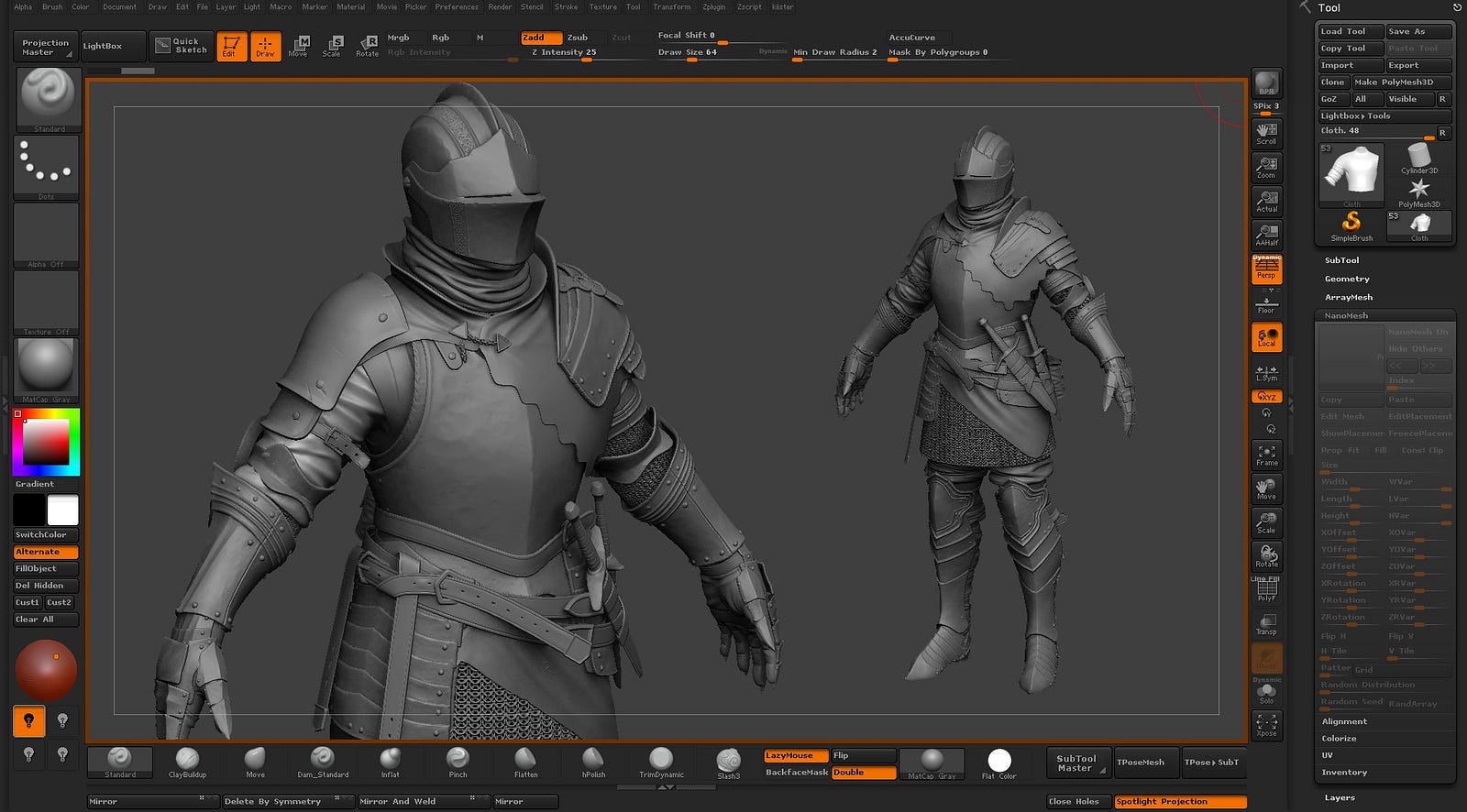Toggle Zadd sculpt mode

pyautogui.click(x=541, y=38)
